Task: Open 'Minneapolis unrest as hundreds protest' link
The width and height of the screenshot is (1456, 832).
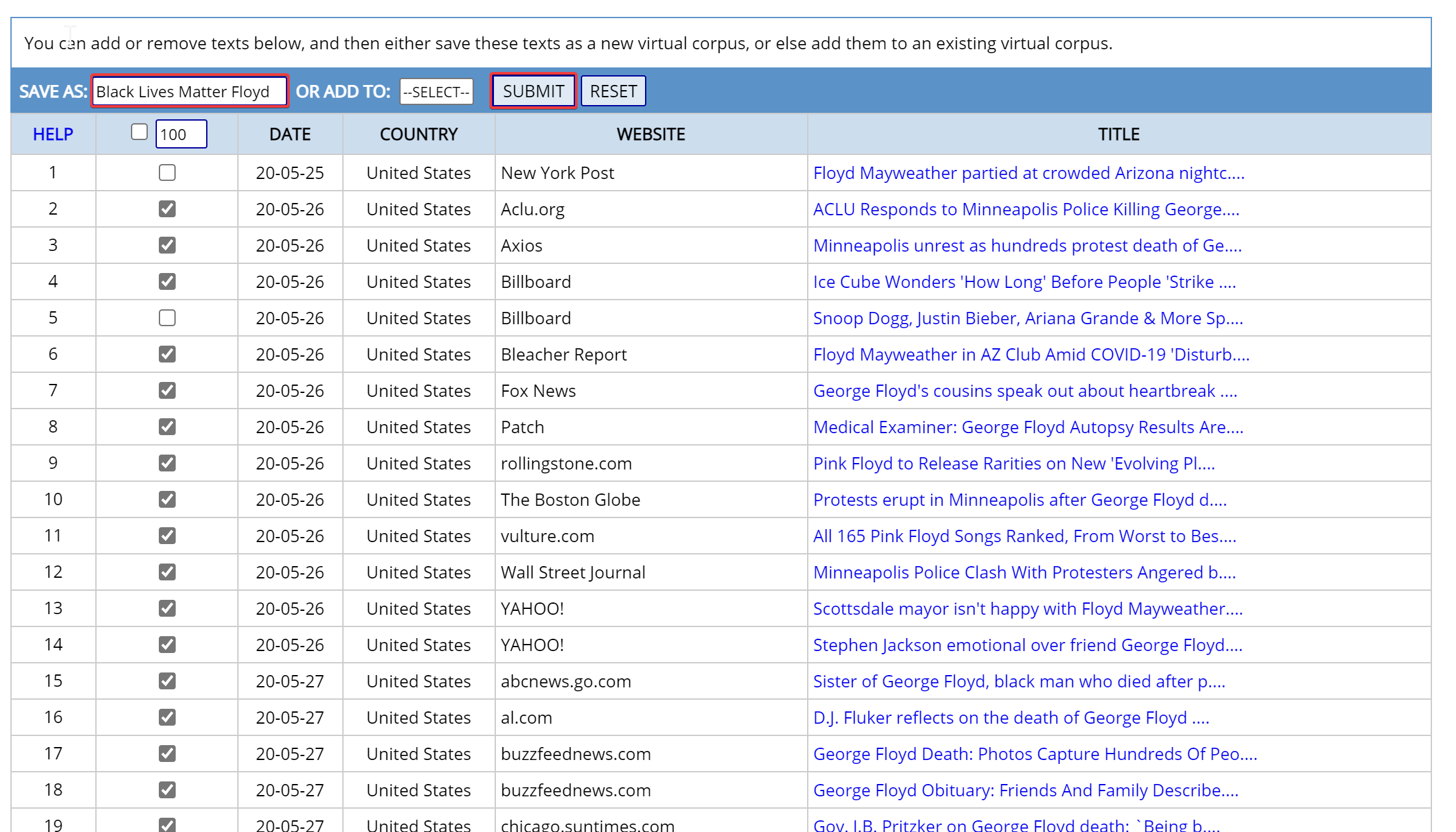Action: pyautogui.click(x=1027, y=246)
